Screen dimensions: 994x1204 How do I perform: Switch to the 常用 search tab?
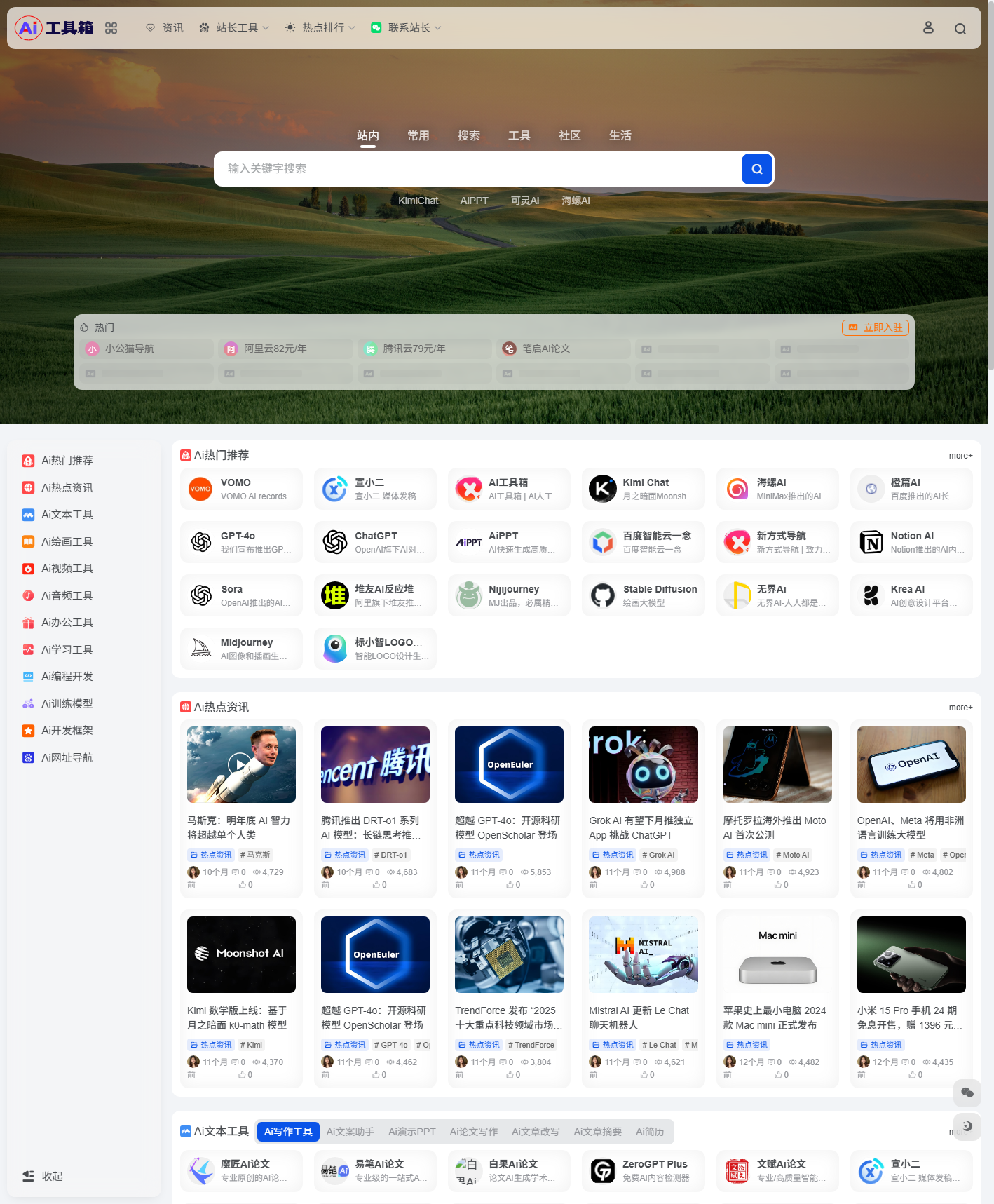click(418, 135)
